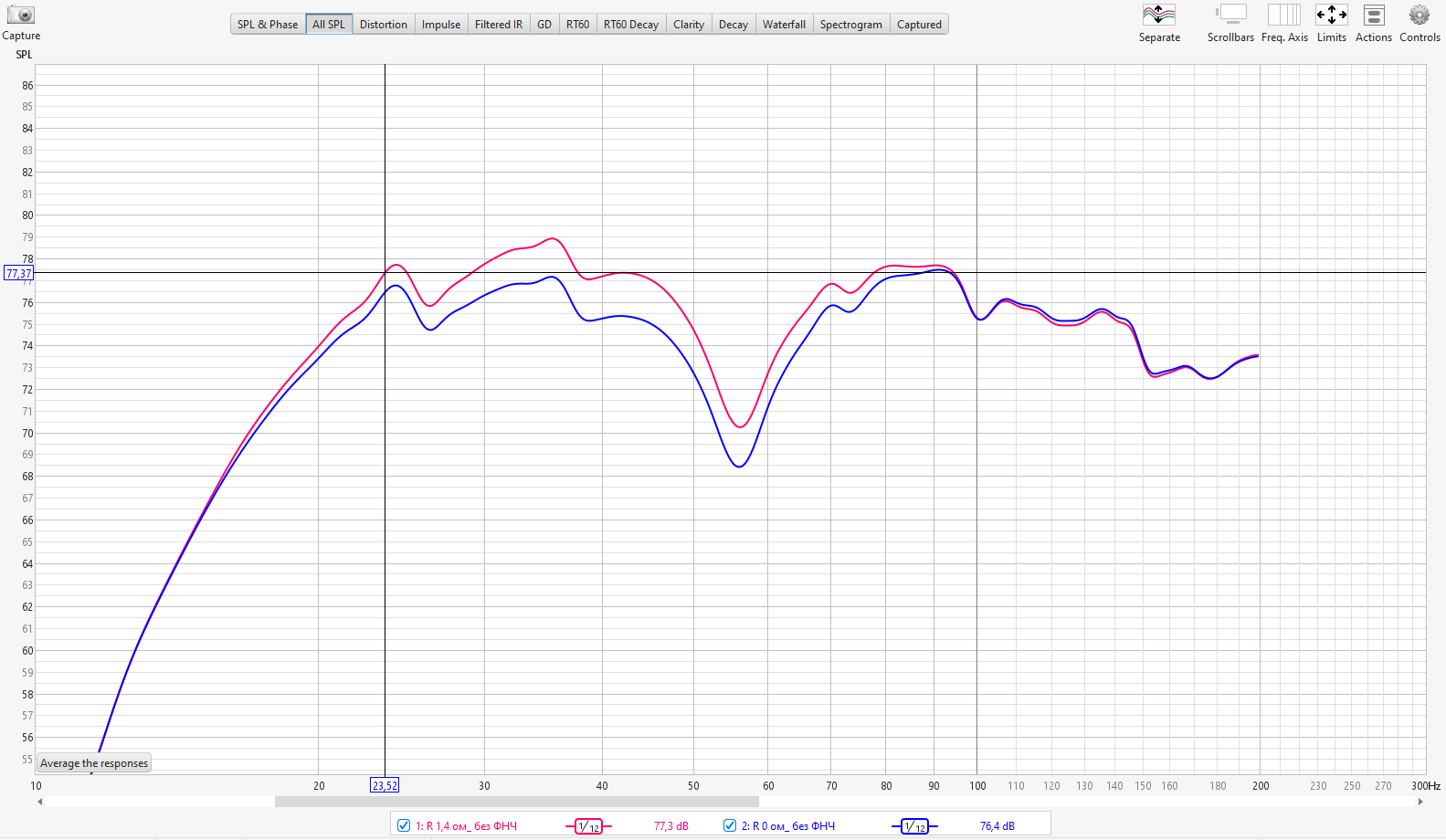This screenshot has width=1446, height=840.
Task: Select the Distortion tab
Action: pos(383,25)
